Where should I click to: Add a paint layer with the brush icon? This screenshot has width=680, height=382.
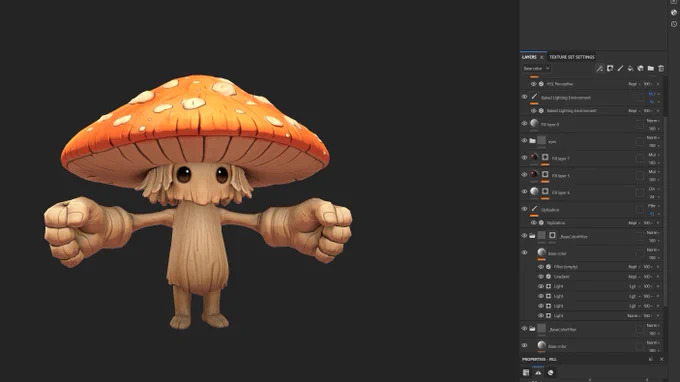(x=620, y=69)
